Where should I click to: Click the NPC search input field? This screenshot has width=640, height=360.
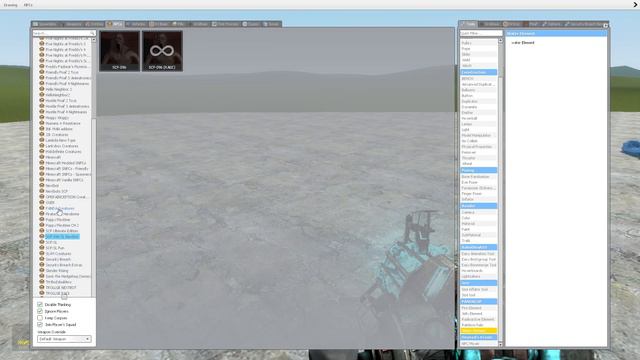click(64, 33)
